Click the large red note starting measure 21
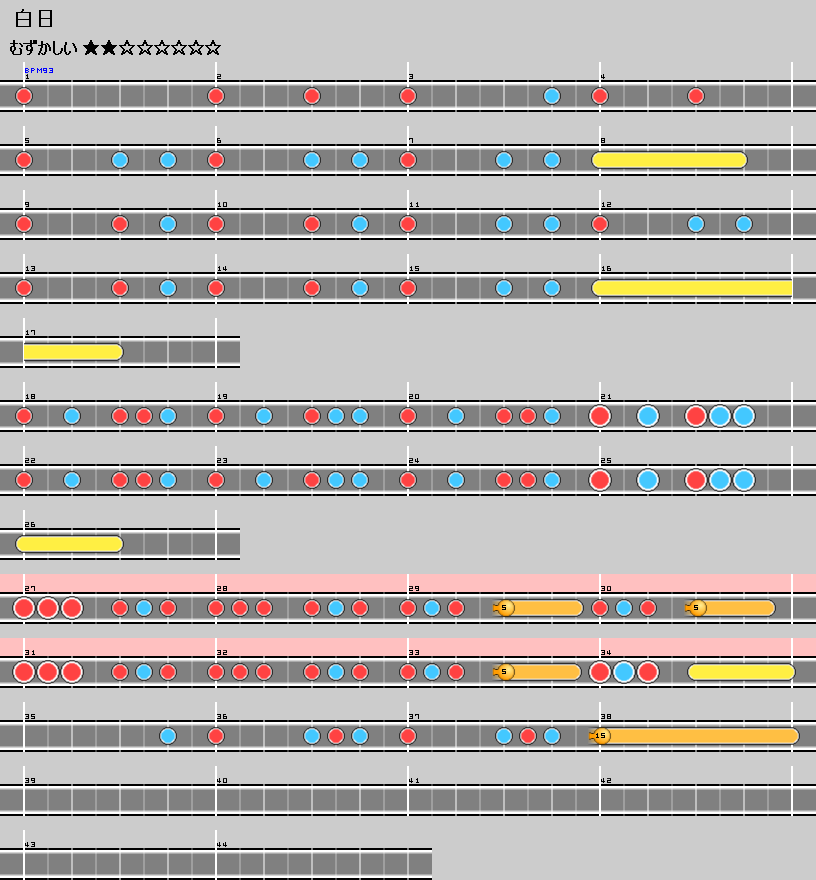The width and height of the screenshot is (816, 880). click(x=600, y=416)
